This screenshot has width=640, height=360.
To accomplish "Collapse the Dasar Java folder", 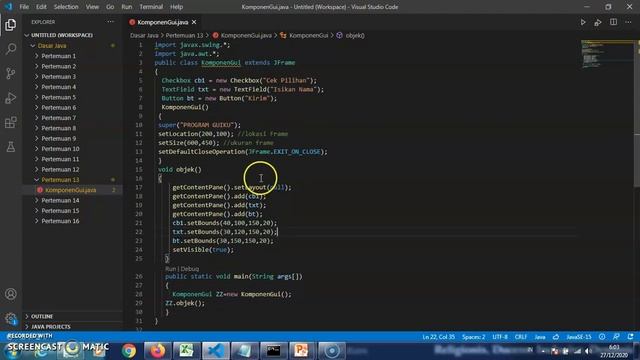I will [52, 46].
